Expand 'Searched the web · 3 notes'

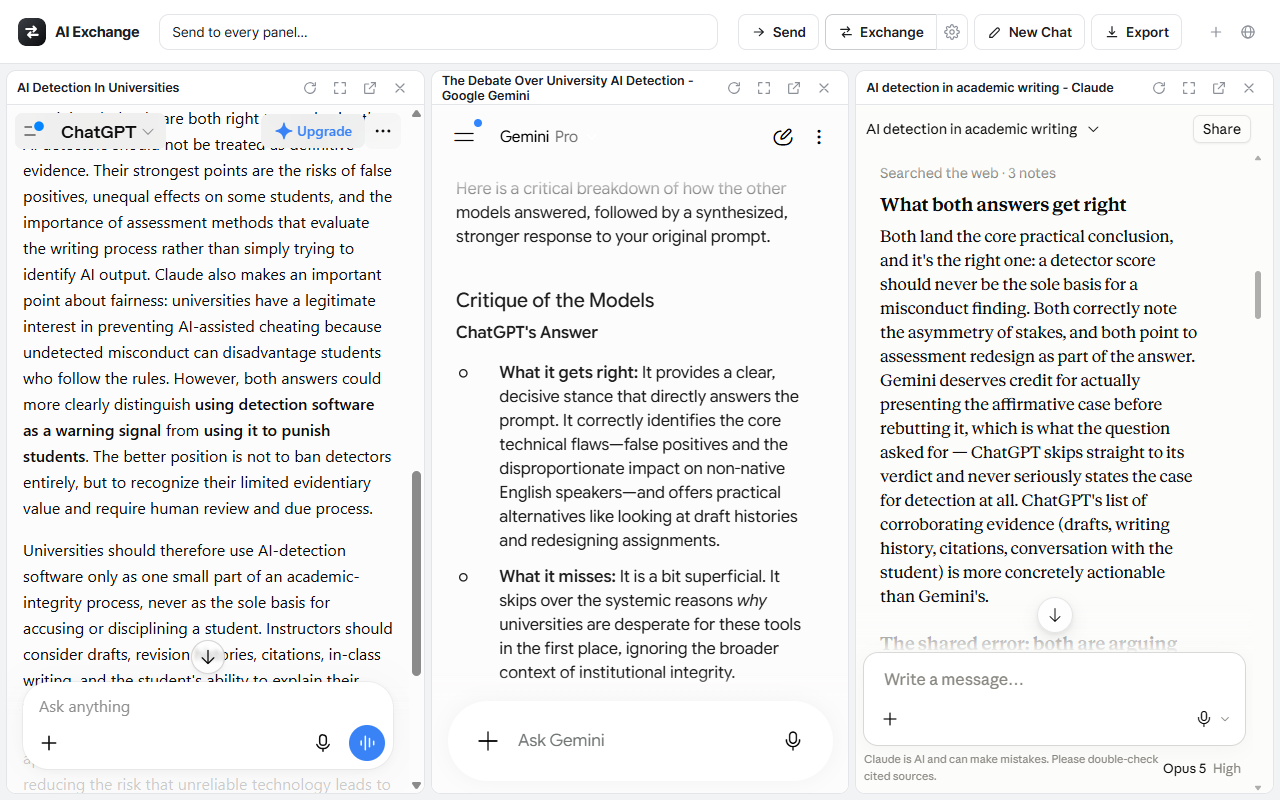click(x=967, y=173)
